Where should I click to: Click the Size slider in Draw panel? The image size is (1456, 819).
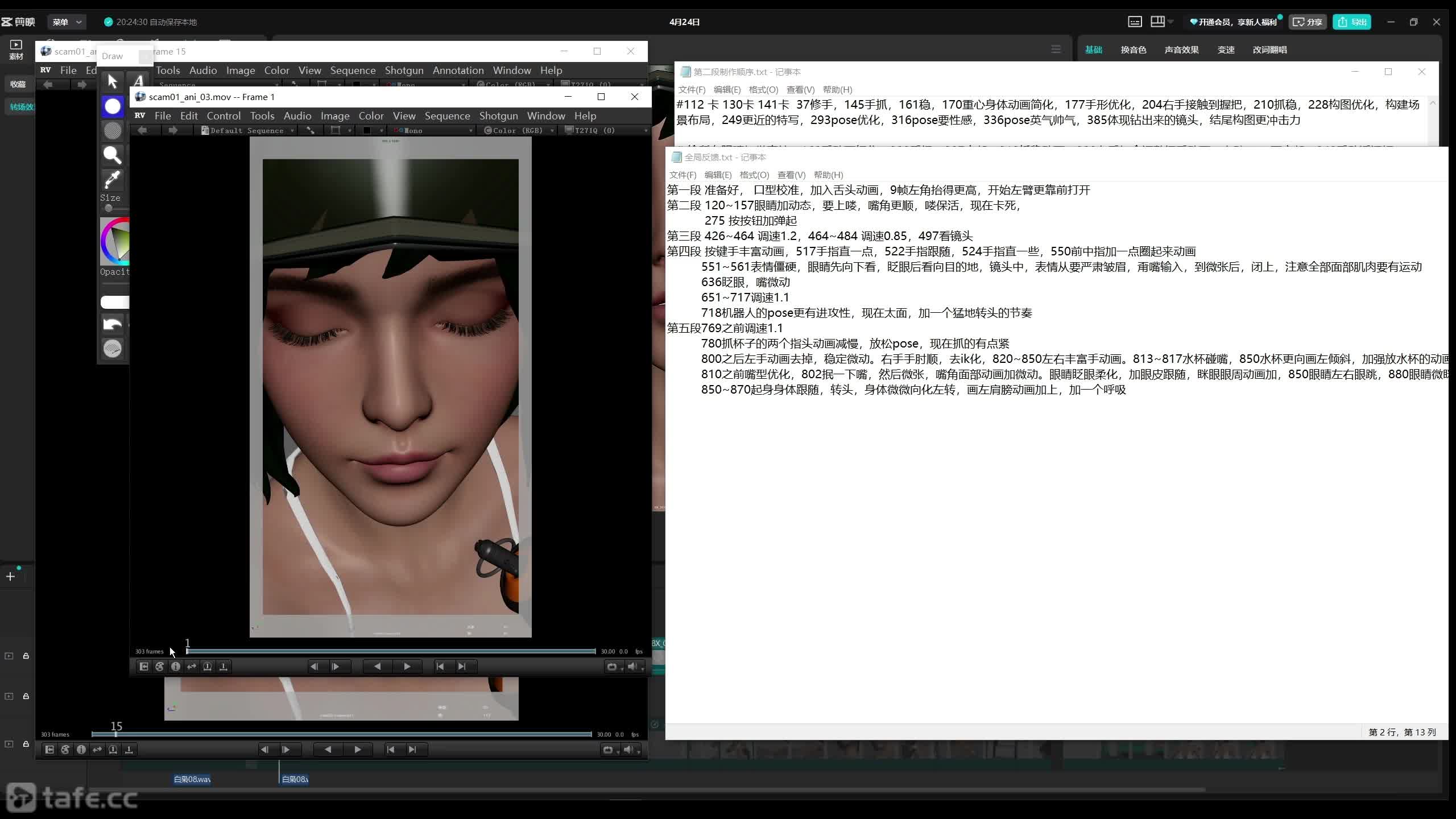pos(115,208)
